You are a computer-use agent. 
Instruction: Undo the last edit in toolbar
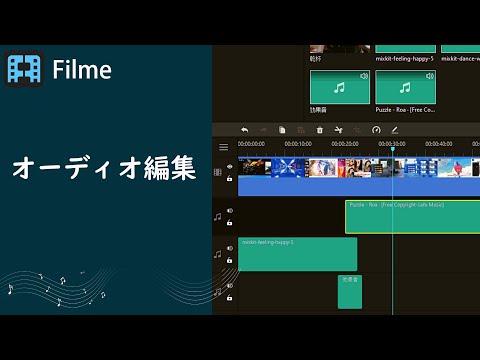point(245,130)
